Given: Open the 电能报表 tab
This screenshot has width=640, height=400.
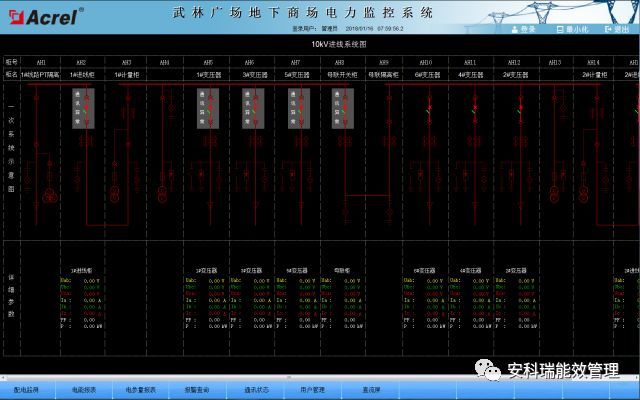Looking at the screenshot, I should (83, 389).
